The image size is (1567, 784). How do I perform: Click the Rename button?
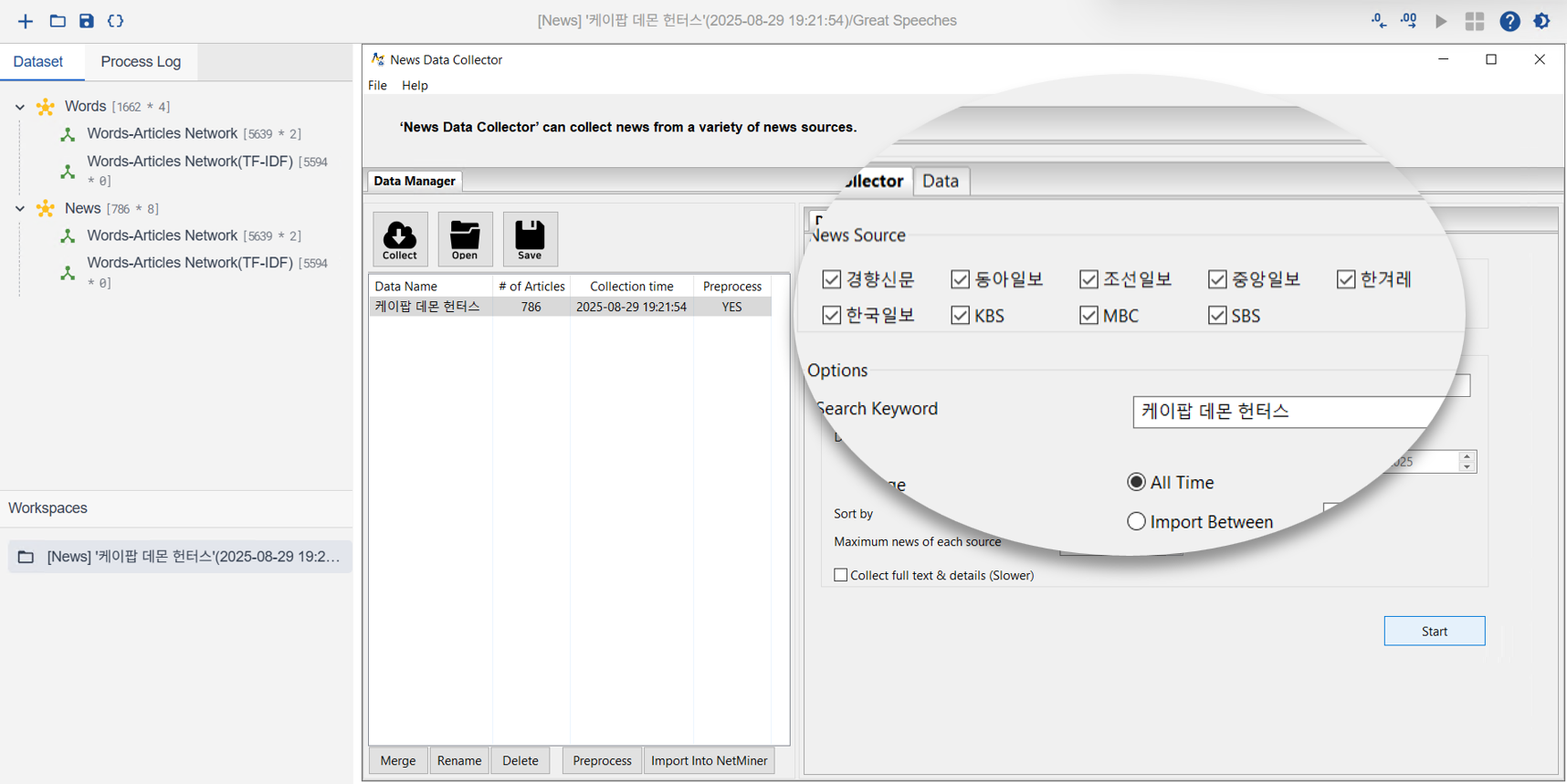(x=459, y=760)
